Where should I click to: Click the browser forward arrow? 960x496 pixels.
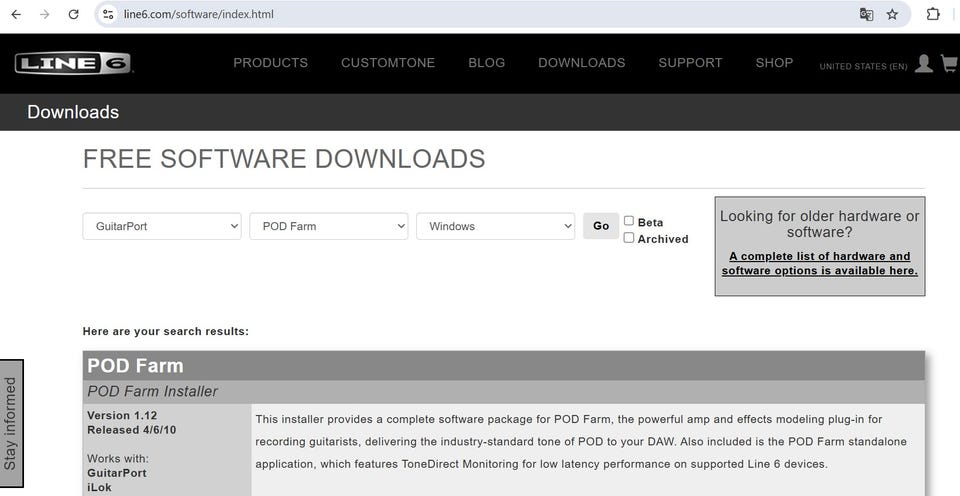coord(45,14)
